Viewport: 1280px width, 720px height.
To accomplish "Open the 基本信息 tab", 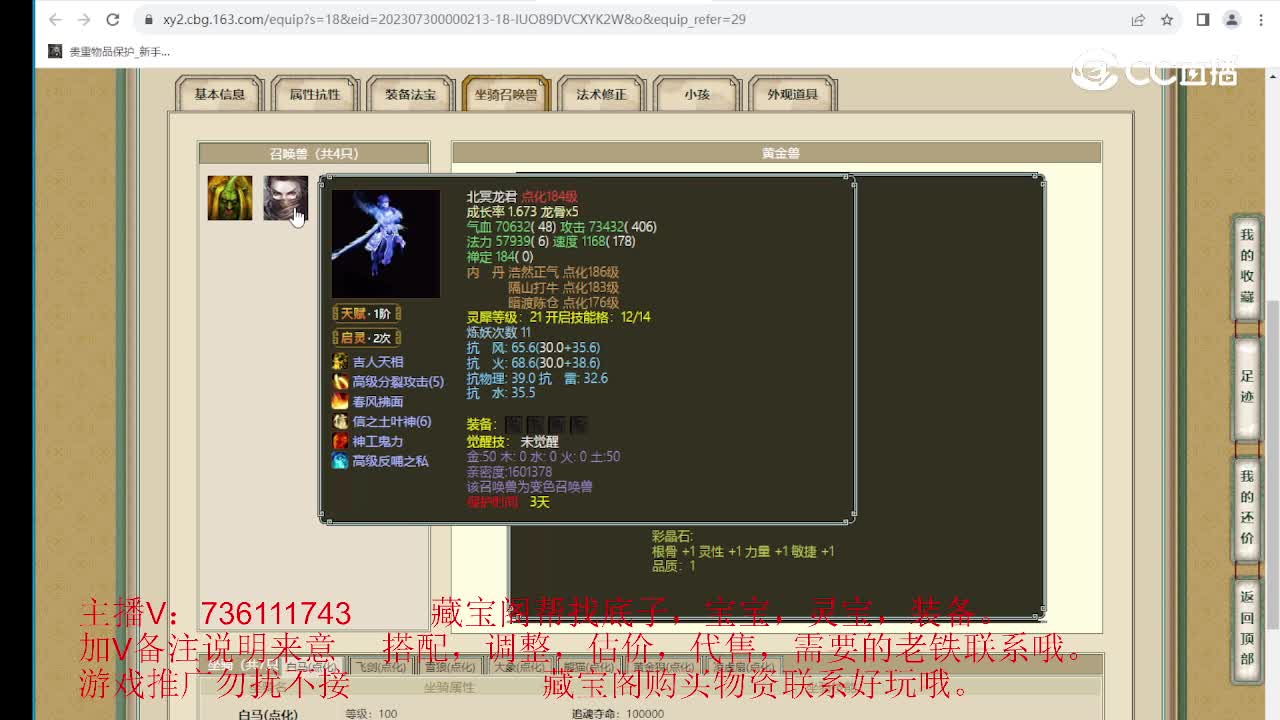I will [x=219, y=94].
